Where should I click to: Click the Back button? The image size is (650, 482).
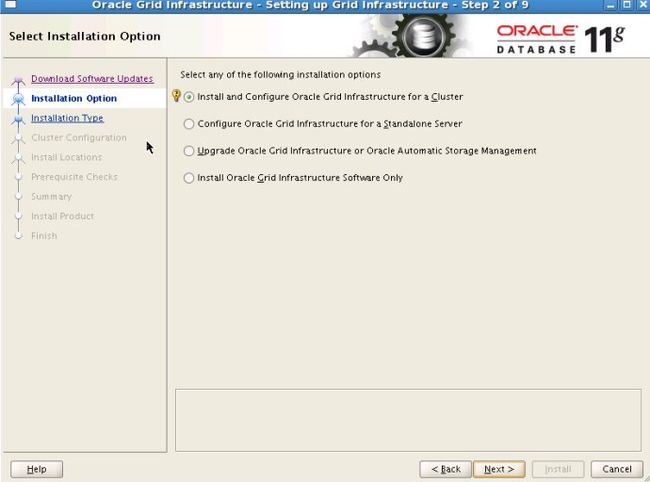click(x=446, y=469)
